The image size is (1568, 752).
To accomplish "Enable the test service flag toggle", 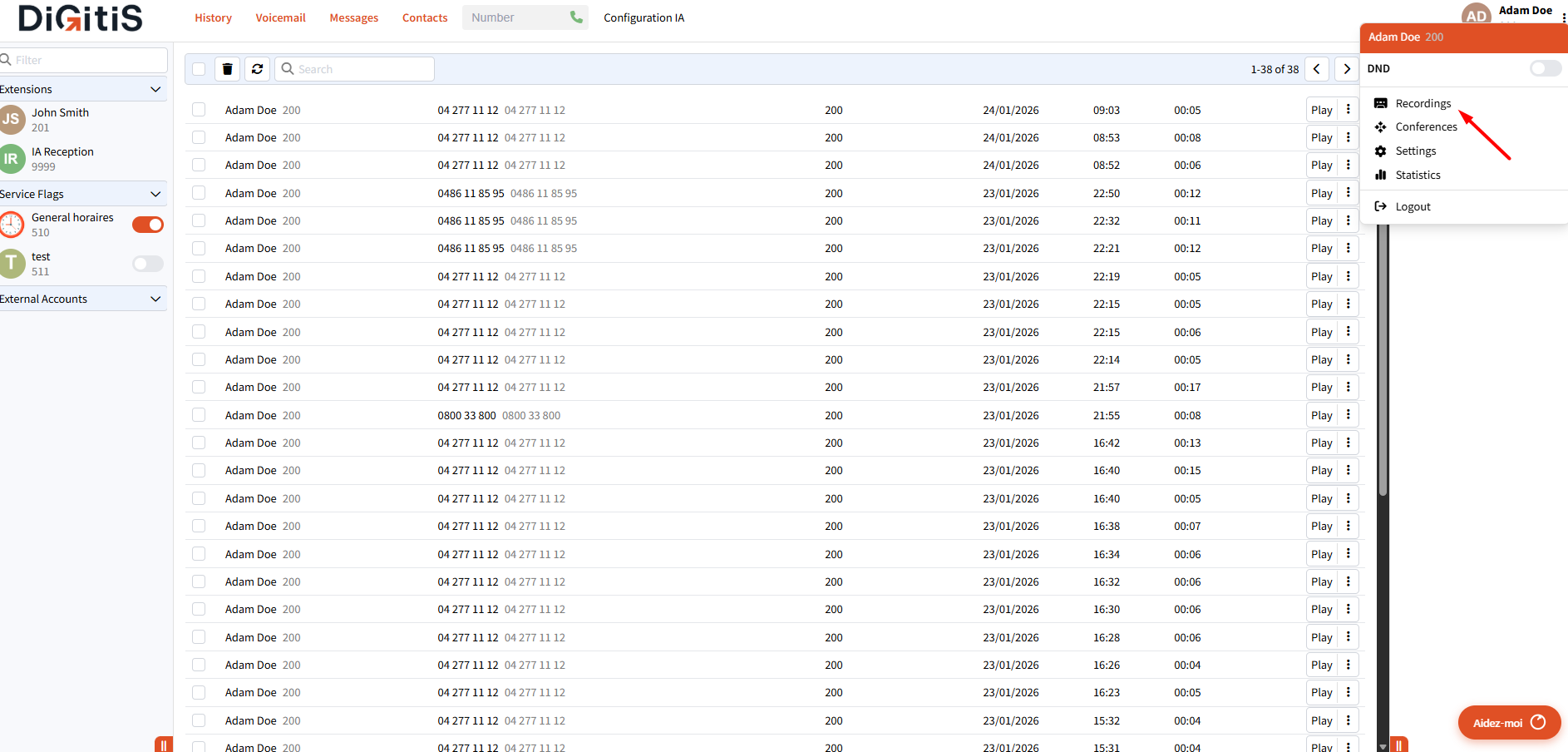I will 148,264.
